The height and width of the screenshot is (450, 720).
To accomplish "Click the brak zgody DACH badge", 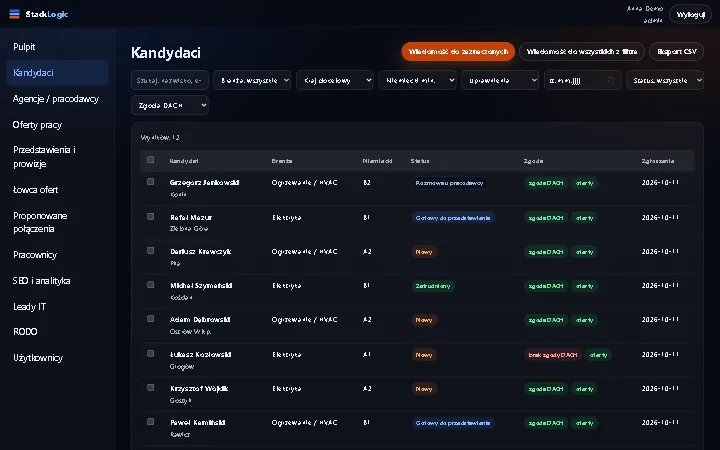I will coord(553,354).
